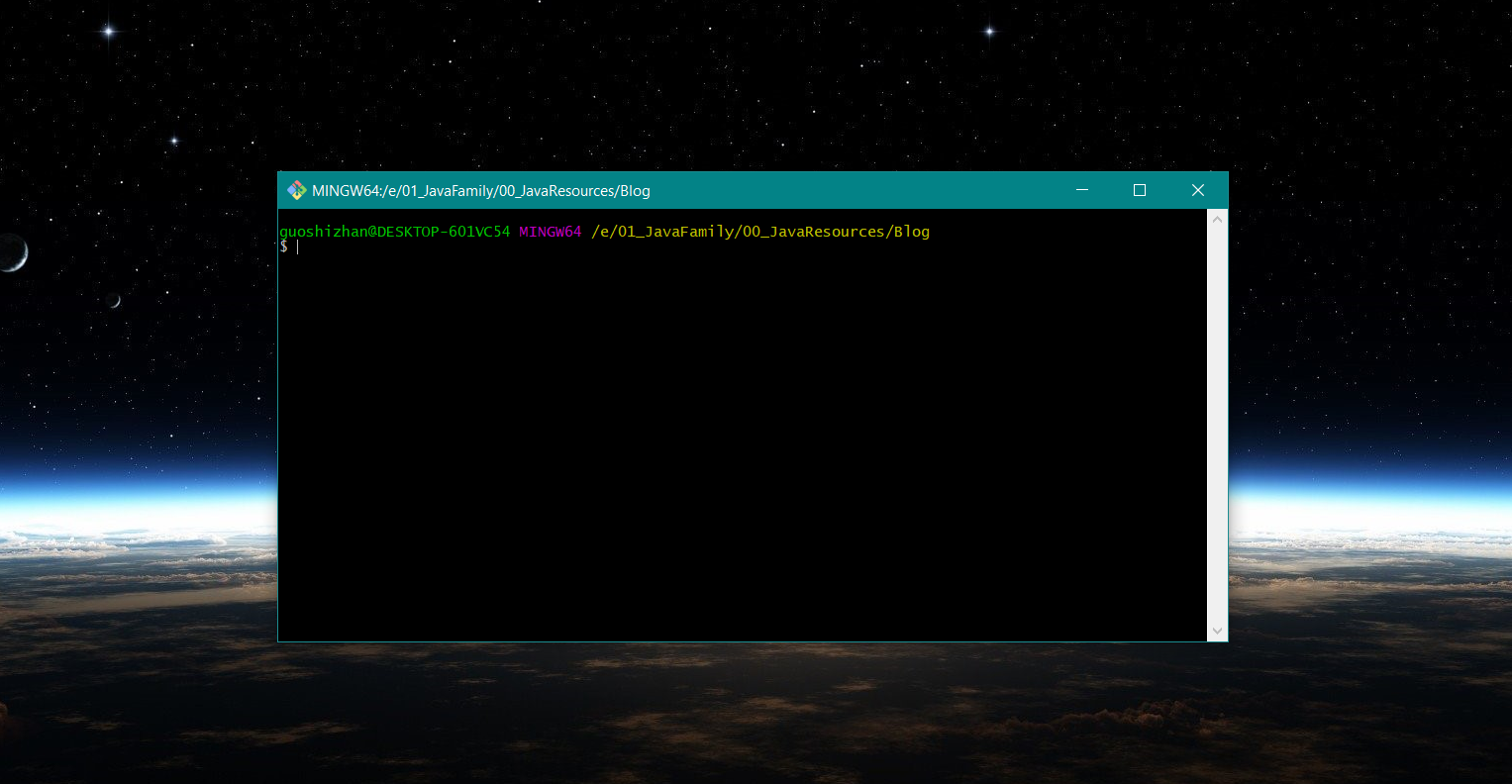Viewport: 1512px width, 784px height.
Task: Click the small crescent moon on wallpaper
Action: click(x=115, y=301)
